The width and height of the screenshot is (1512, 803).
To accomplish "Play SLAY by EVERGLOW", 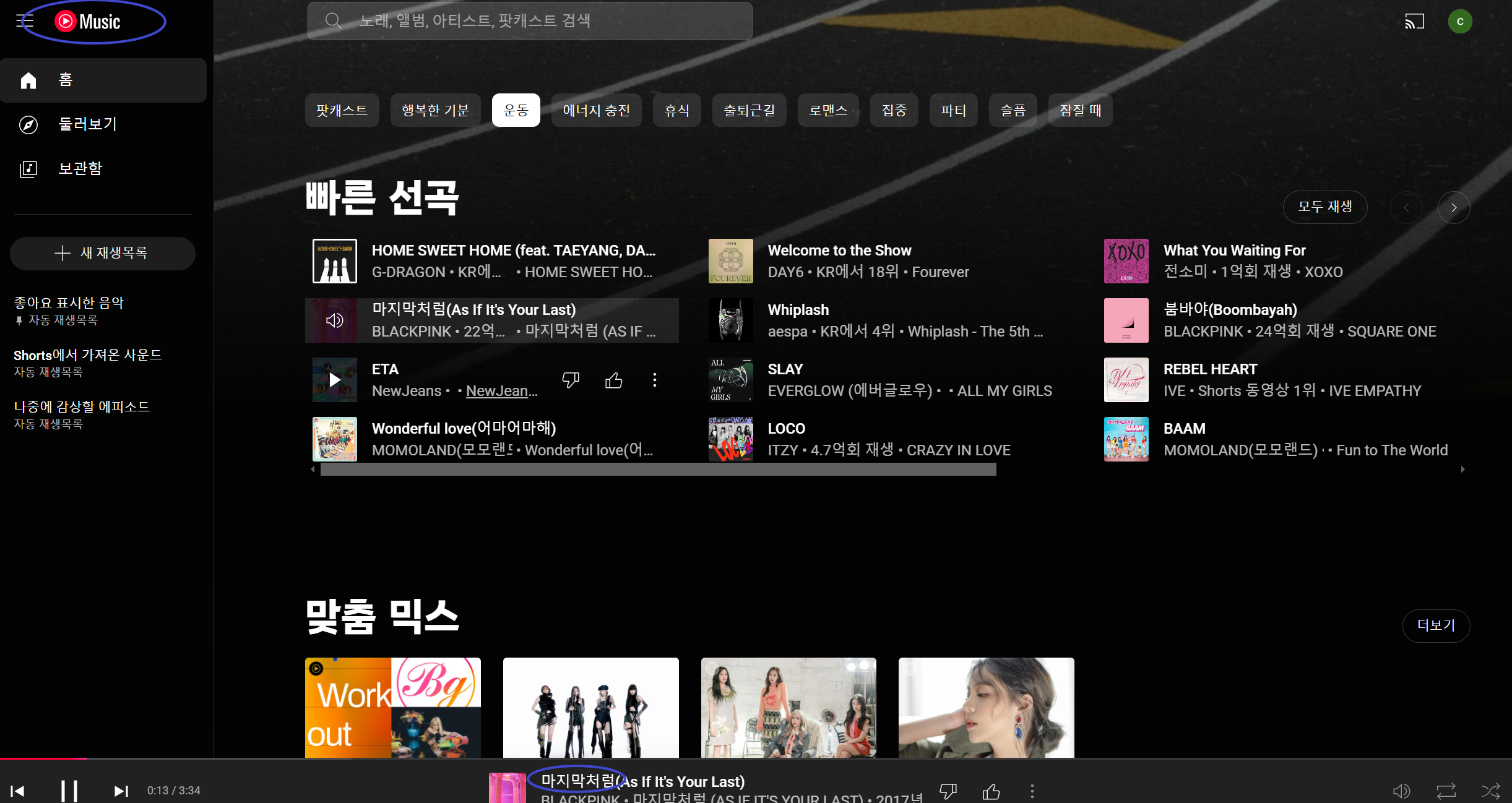I will pyautogui.click(x=731, y=380).
